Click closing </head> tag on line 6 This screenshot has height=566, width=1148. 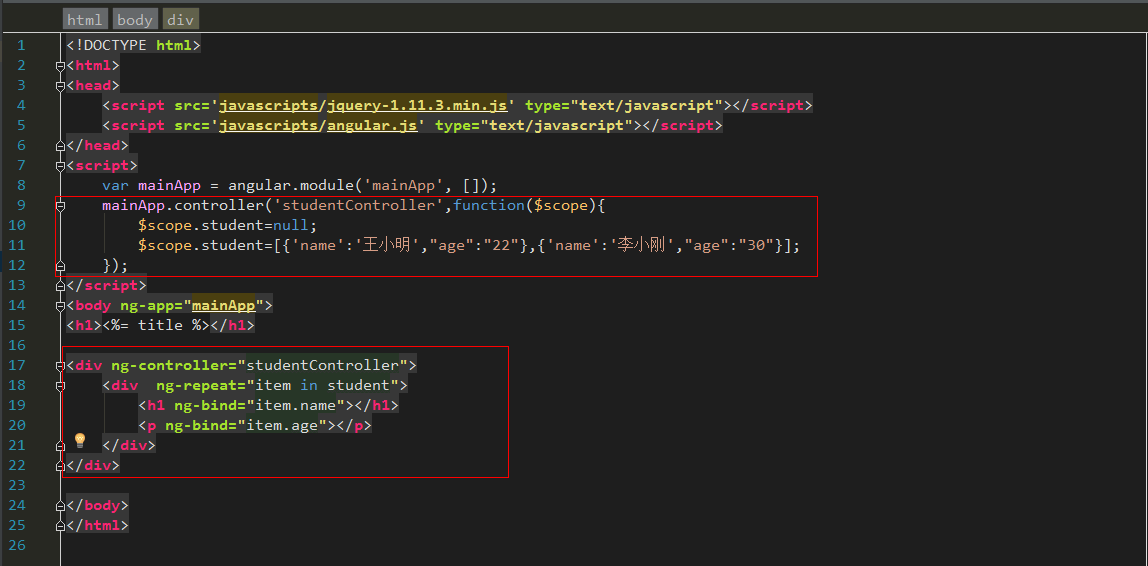[x=97, y=145]
